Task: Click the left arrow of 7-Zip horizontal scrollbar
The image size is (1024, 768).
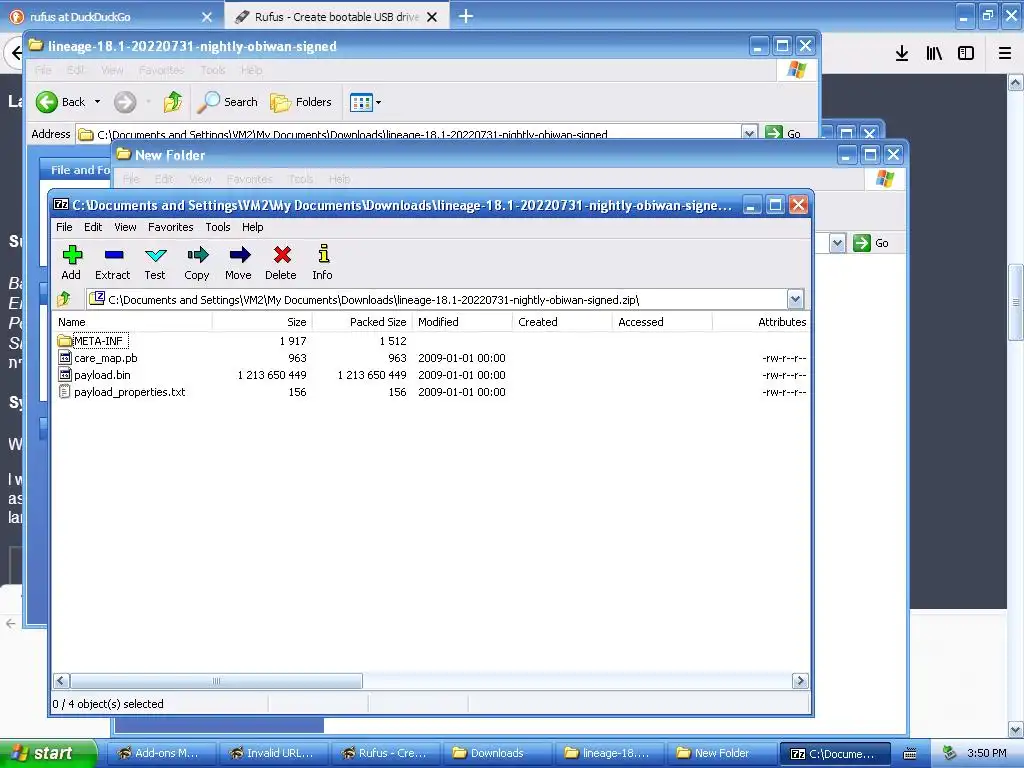Action: pyautogui.click(x=61, y=681)
